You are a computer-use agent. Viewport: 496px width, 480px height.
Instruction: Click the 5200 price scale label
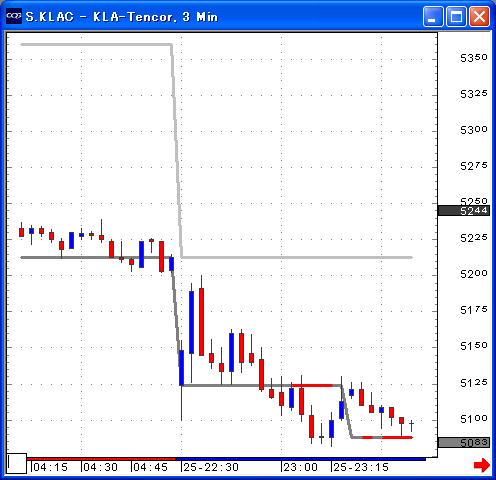[474, 274]
